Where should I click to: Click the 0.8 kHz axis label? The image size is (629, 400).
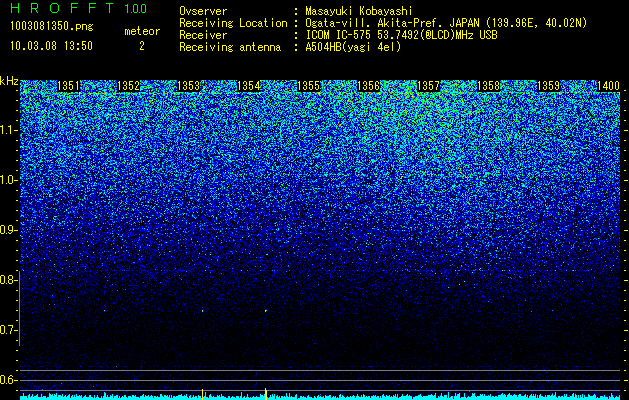[x=7, y=280]
